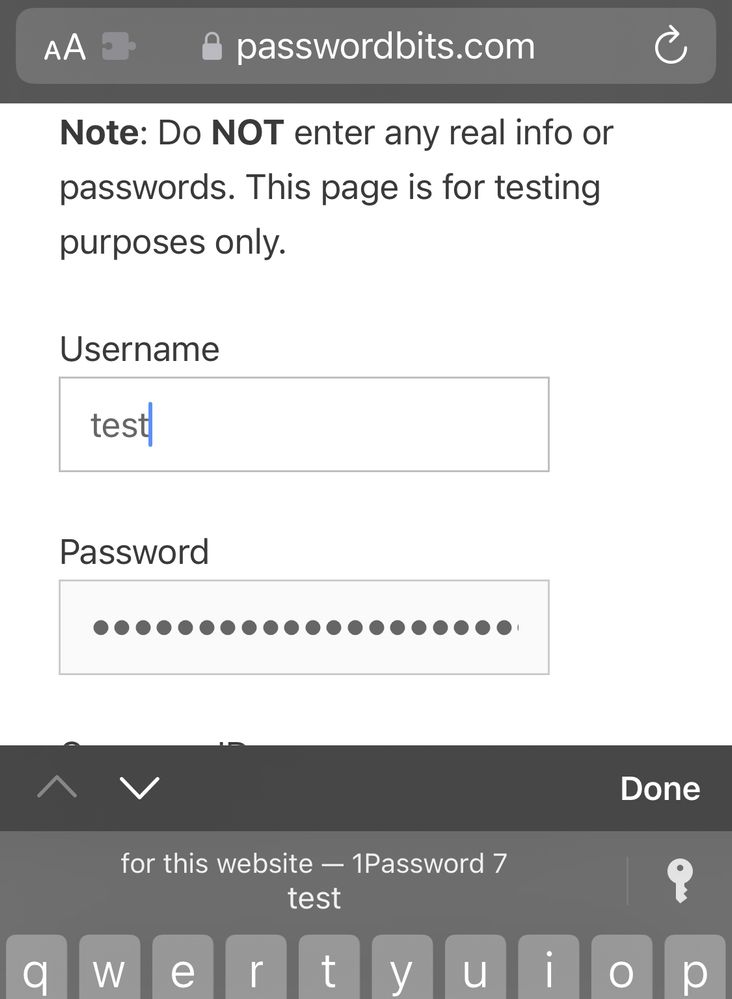732x999 pixels.
Task: Go to previous field with up chevron
Action: click(57, 788)
